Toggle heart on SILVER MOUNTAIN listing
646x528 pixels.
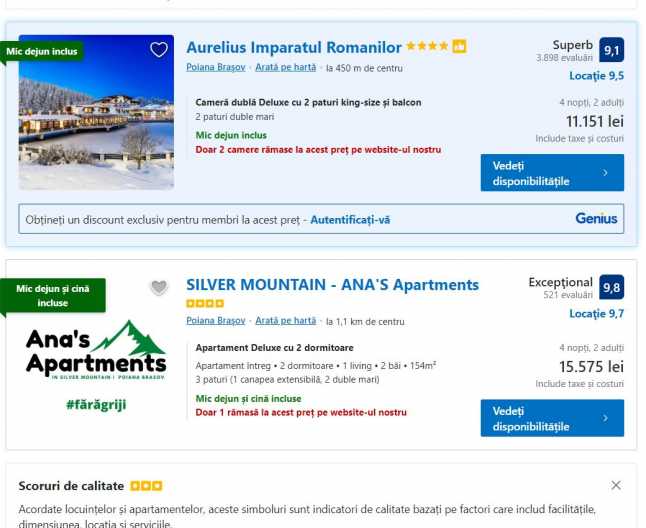click(158, 288)
